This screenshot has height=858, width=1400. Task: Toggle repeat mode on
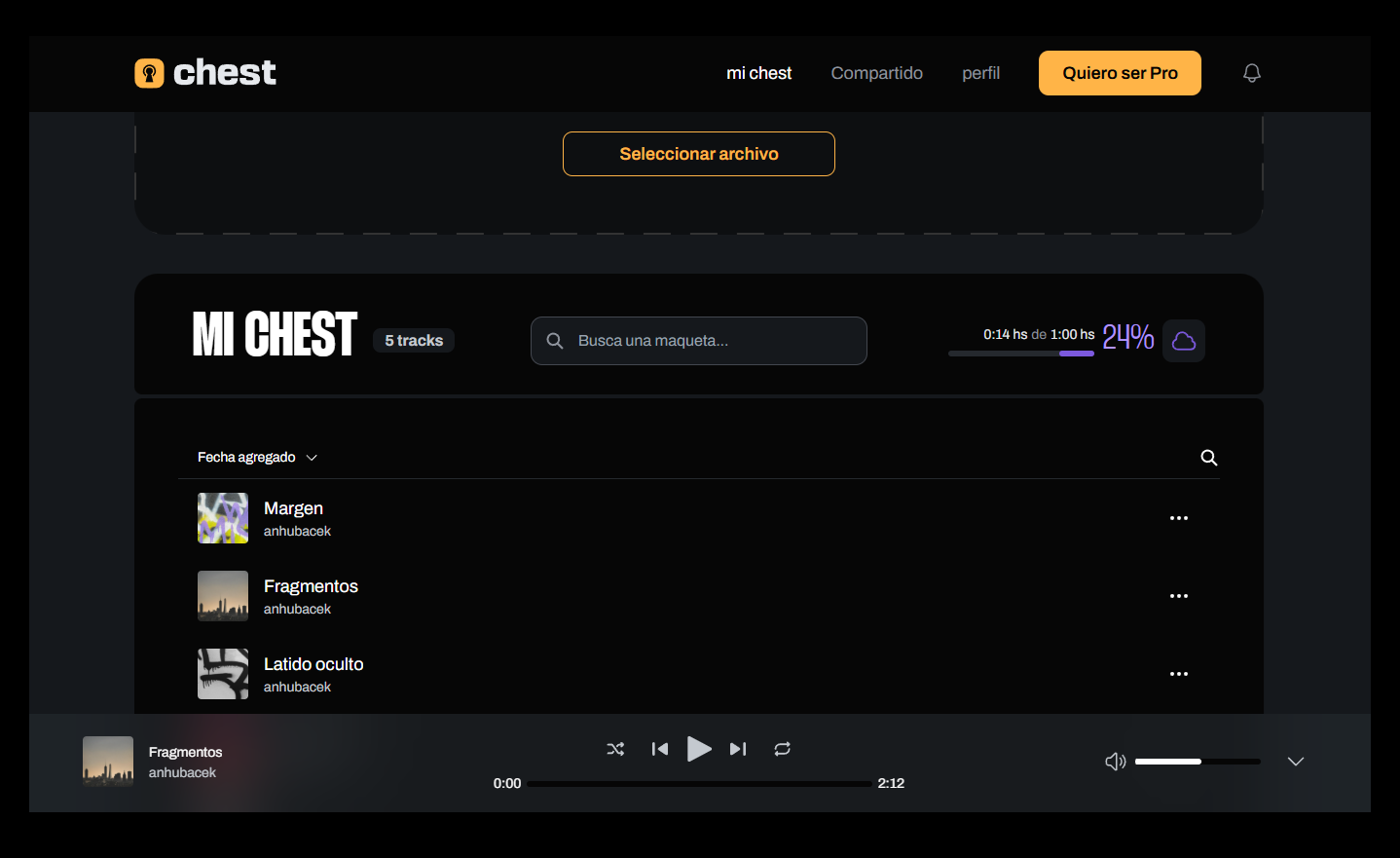point(782,749)
